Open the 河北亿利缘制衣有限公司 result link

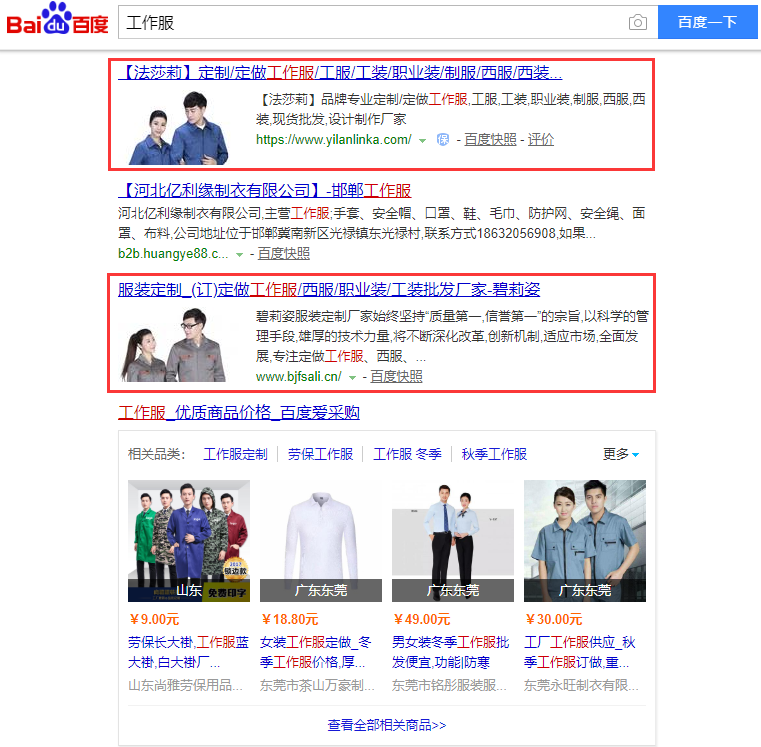264,190
